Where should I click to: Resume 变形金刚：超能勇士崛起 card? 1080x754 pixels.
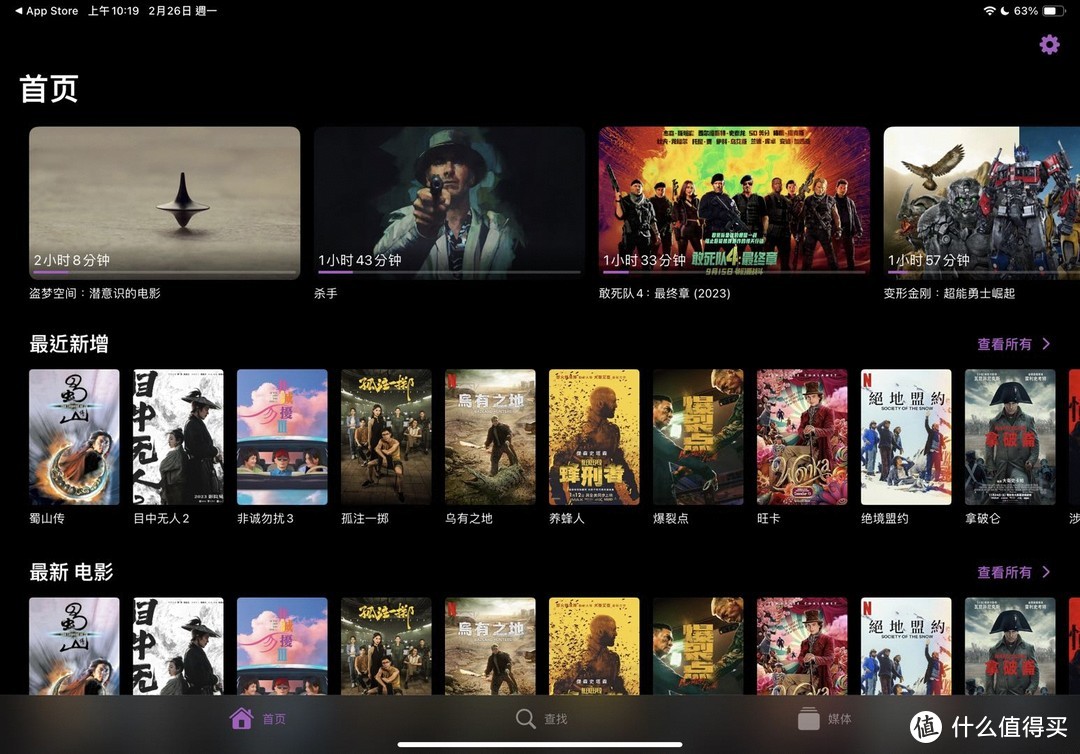[982, 202]
